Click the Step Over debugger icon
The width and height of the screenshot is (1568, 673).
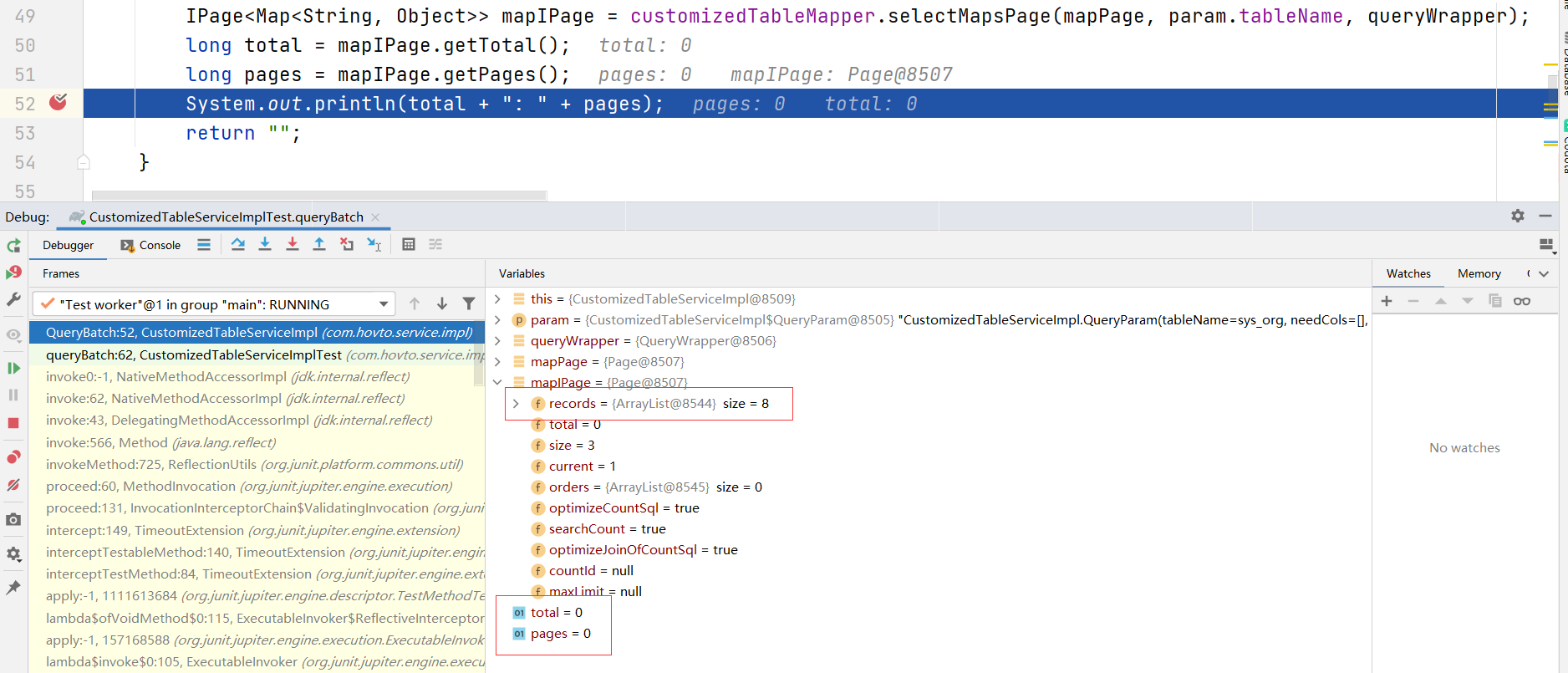tap(238, 244)
